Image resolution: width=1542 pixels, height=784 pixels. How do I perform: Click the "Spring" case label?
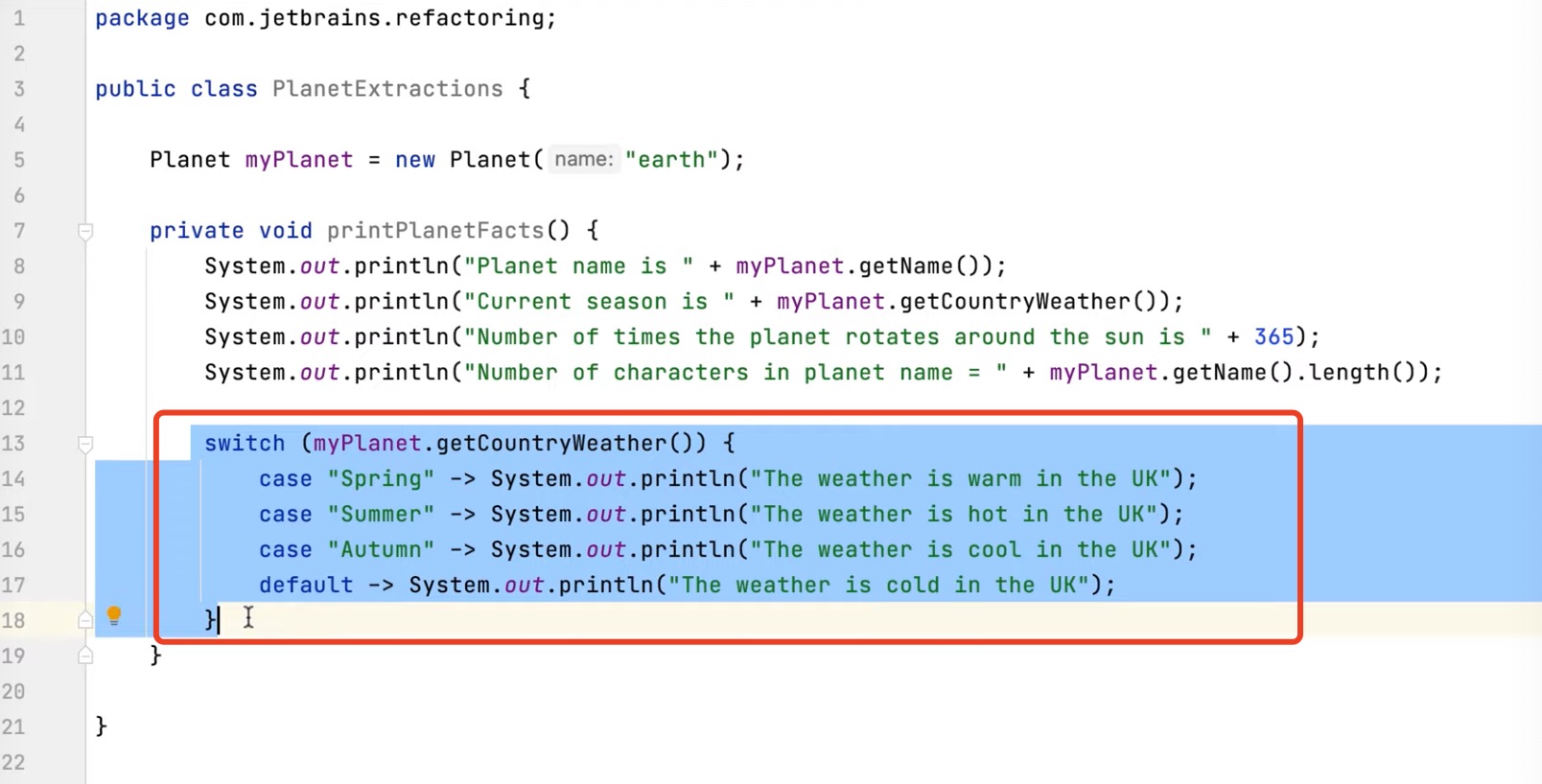[x=381, y=479]
